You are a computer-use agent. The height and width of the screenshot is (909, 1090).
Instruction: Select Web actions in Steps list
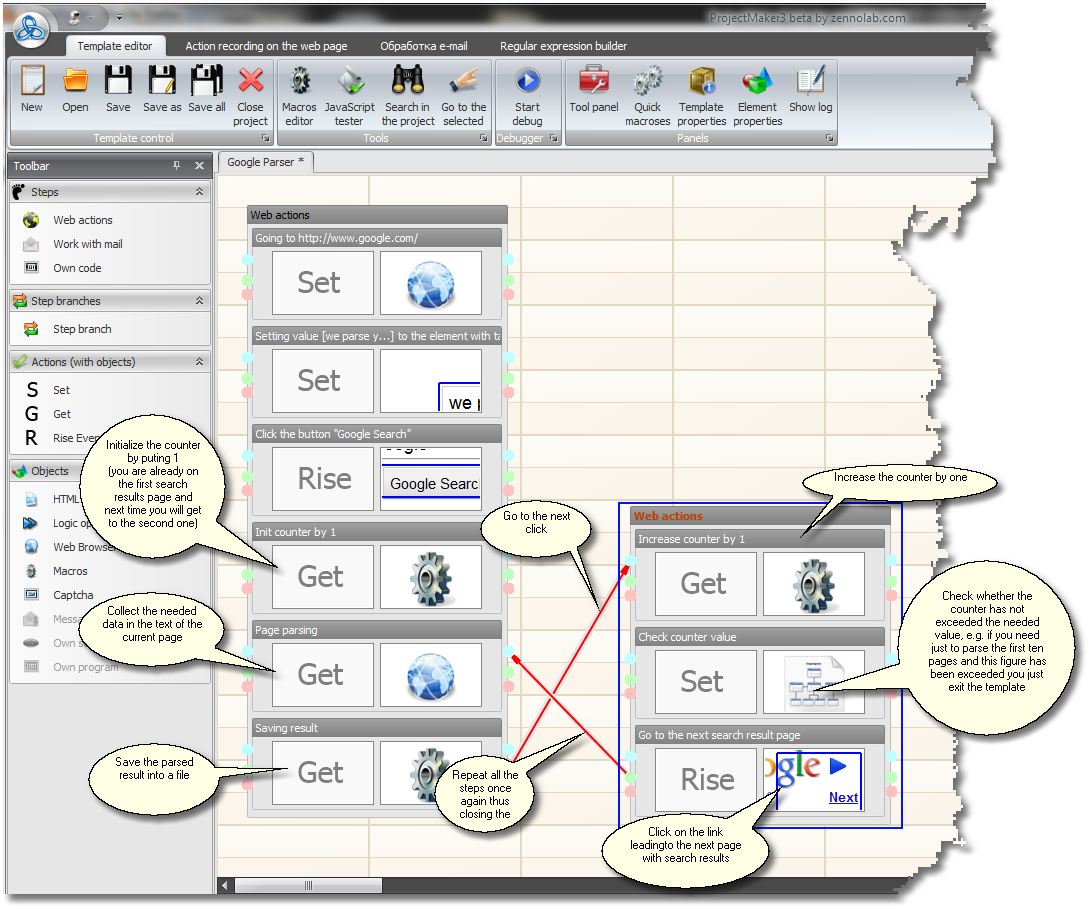coord(82,220)
